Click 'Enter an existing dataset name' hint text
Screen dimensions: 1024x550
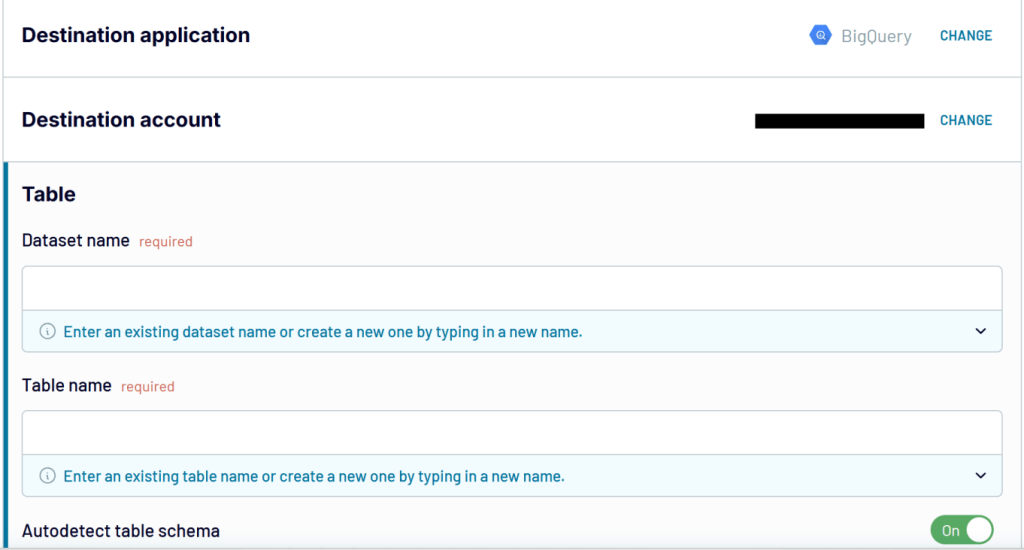(x=323, y=332)
